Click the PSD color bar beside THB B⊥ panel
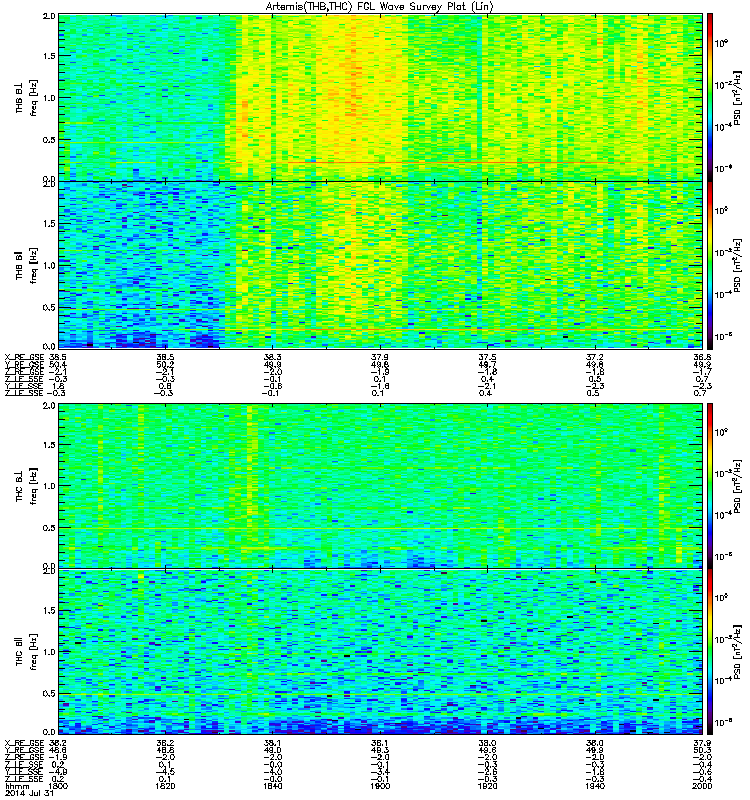Viewport: 750px width, 800px height. 709,97
